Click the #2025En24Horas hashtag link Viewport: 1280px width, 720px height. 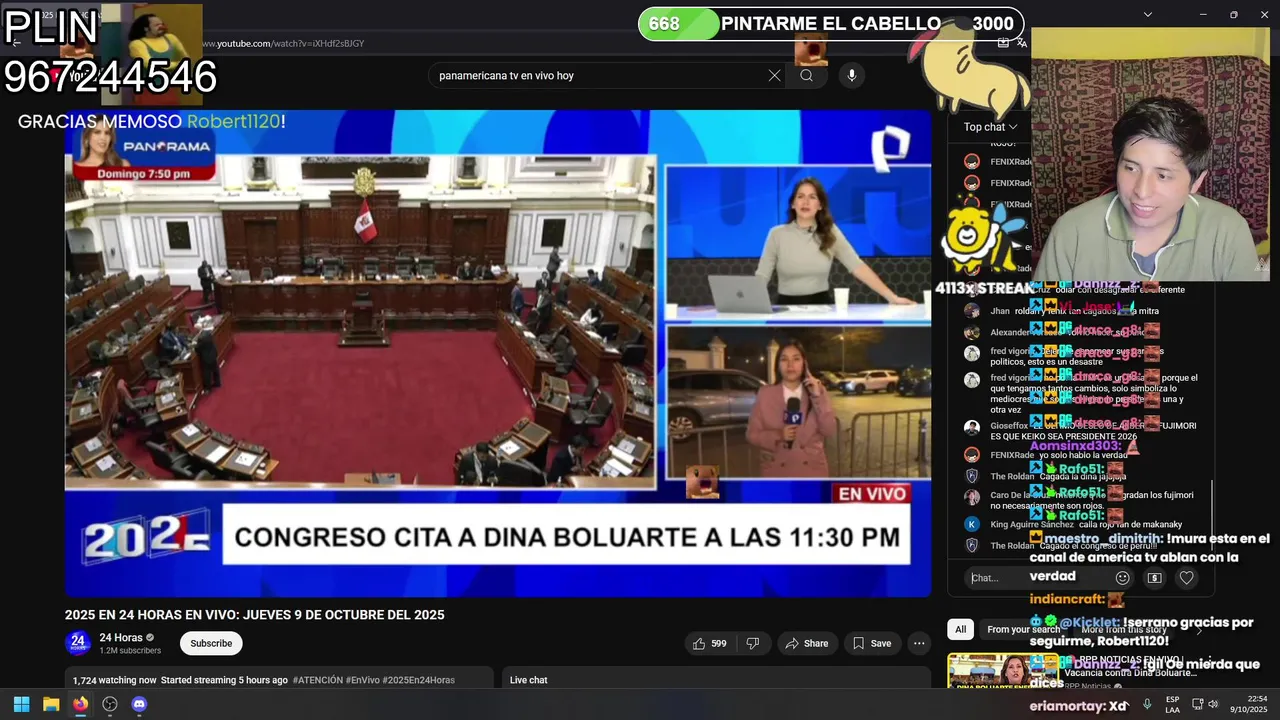click(x=418, y=680)
